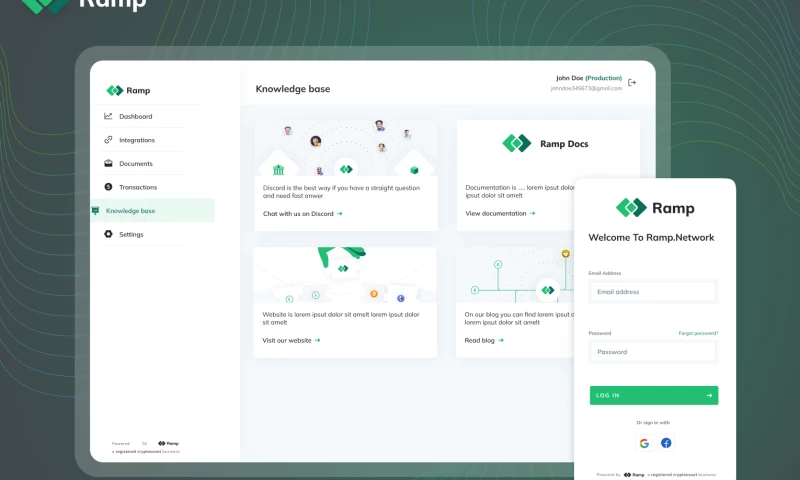Image resolution: width=800 pixels, height=480 pixels.
Task: Click arrow next to View documentation
Action: pyautogui.click(x=533, y=214)
